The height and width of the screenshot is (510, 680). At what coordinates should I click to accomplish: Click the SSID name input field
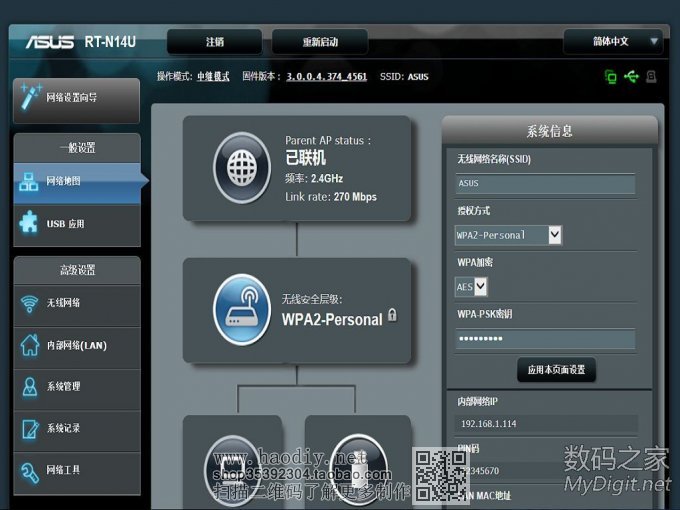(x=545, y=184)
